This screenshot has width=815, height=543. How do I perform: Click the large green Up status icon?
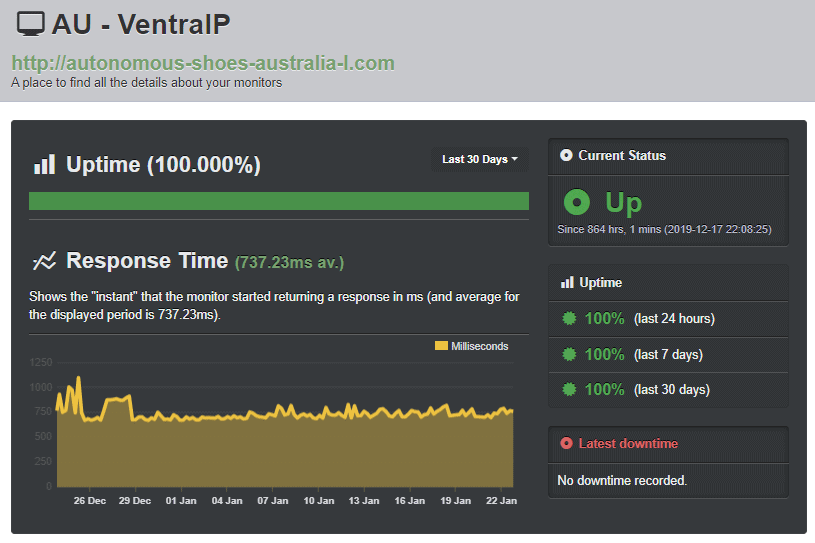point(576,202)
